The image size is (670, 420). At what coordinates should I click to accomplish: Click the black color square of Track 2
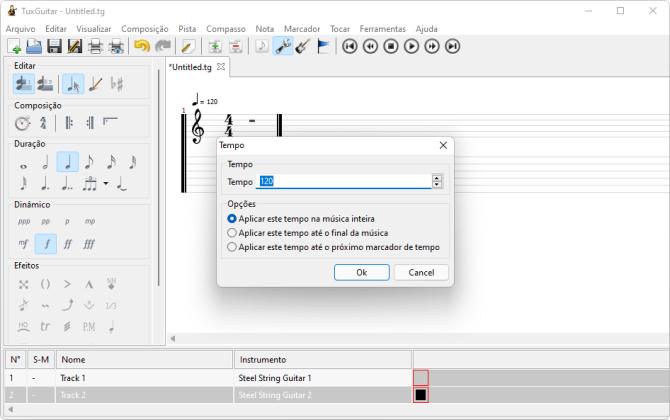pos(421,396)
